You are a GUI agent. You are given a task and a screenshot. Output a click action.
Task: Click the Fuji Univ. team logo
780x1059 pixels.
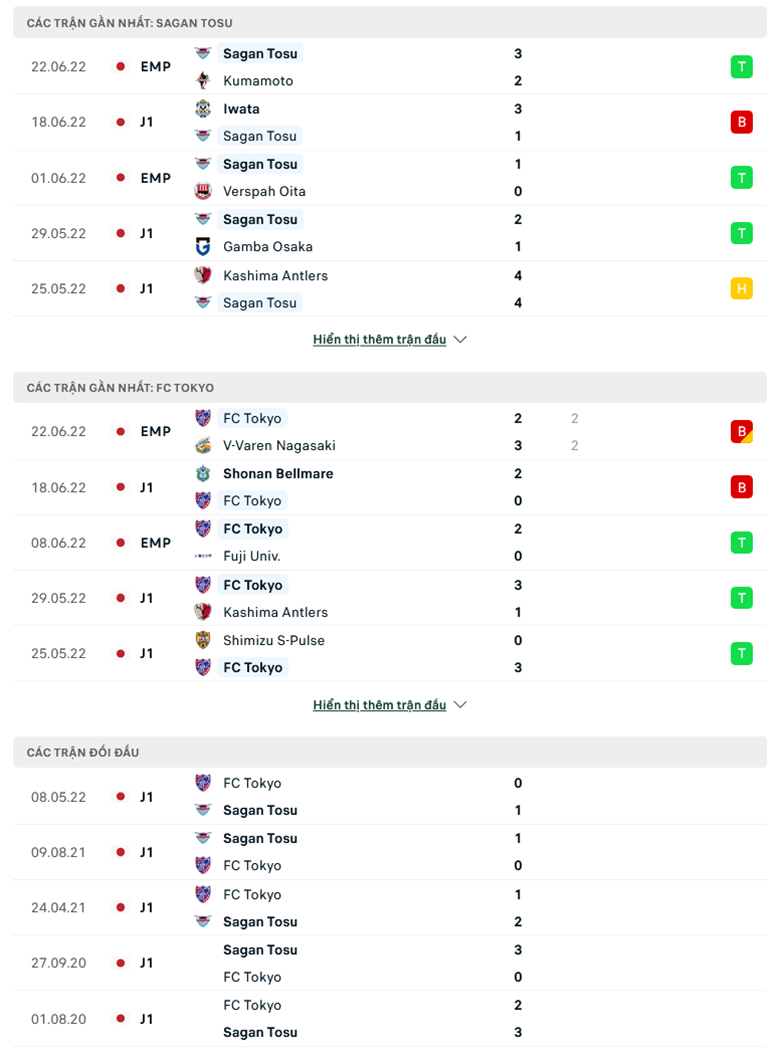point(203,556)
